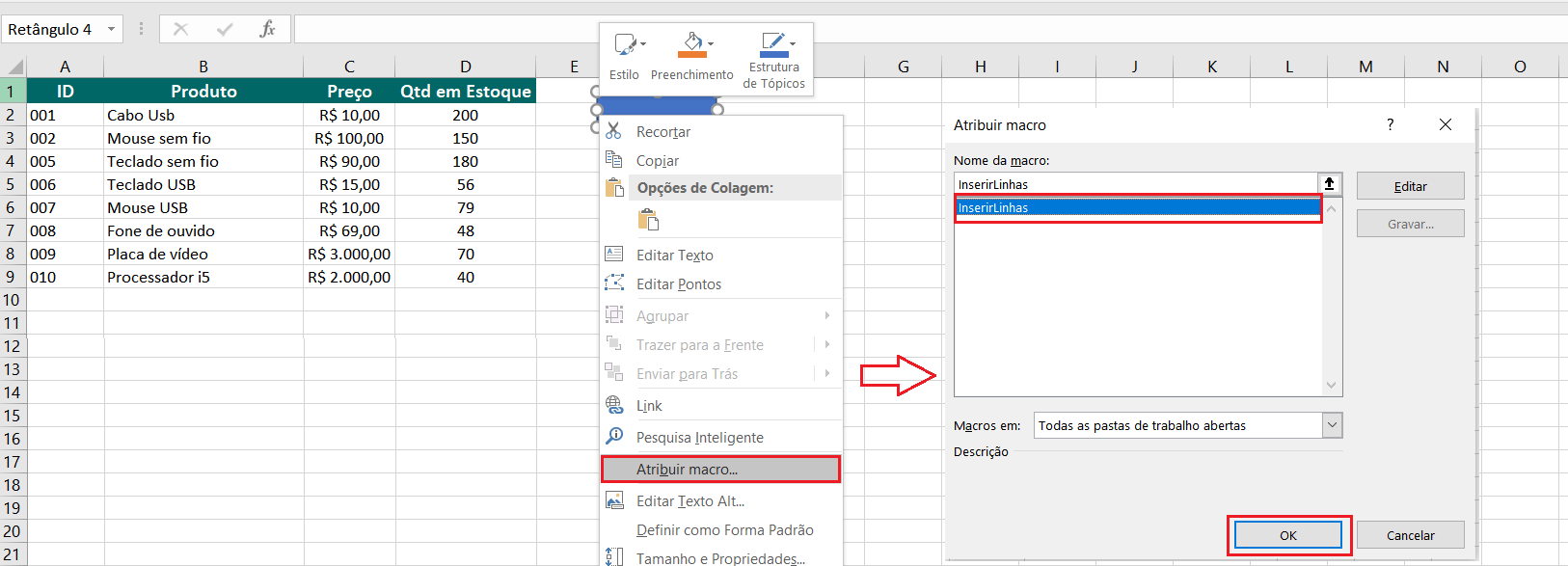The image size is (1568, 566).
Task: Click the Insert Function fx icon
Action: coord(268,29)
